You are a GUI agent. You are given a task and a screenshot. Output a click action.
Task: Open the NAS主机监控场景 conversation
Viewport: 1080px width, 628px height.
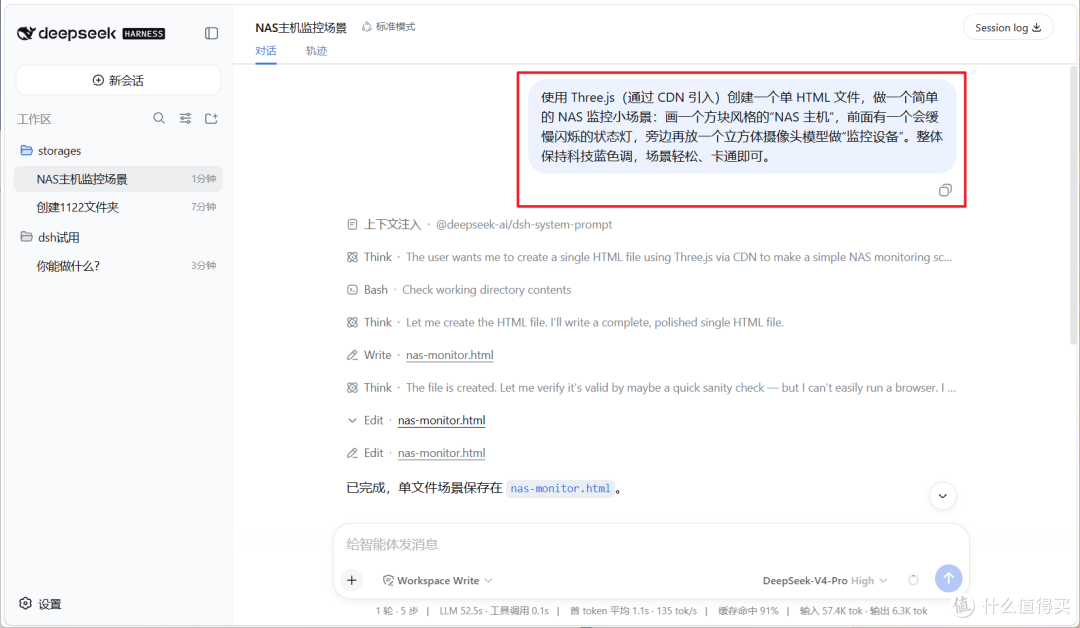(x=118, y=179)
